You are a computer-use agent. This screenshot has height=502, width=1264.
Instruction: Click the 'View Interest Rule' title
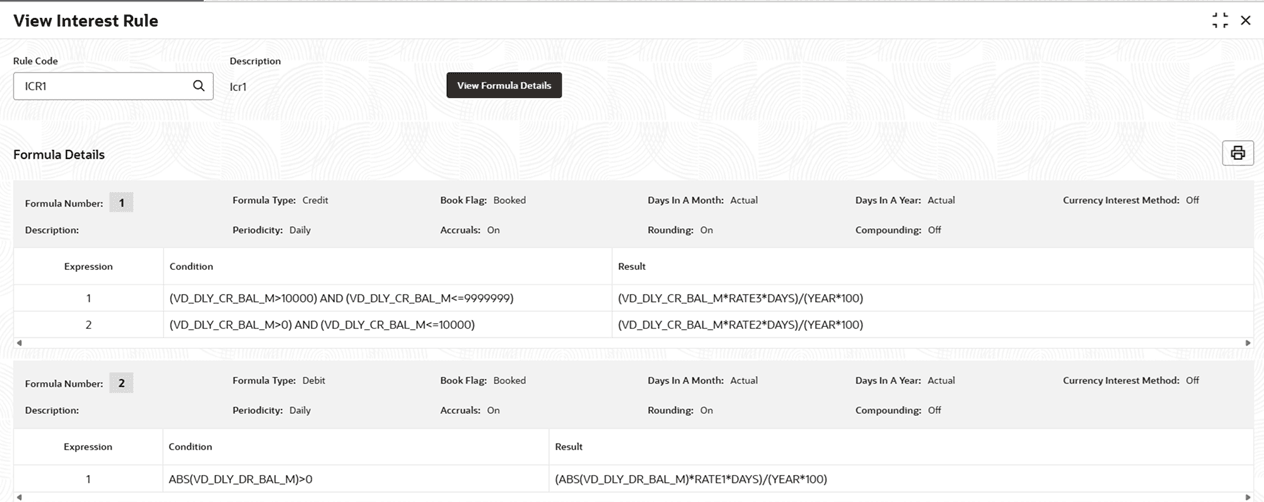(85, 20)
